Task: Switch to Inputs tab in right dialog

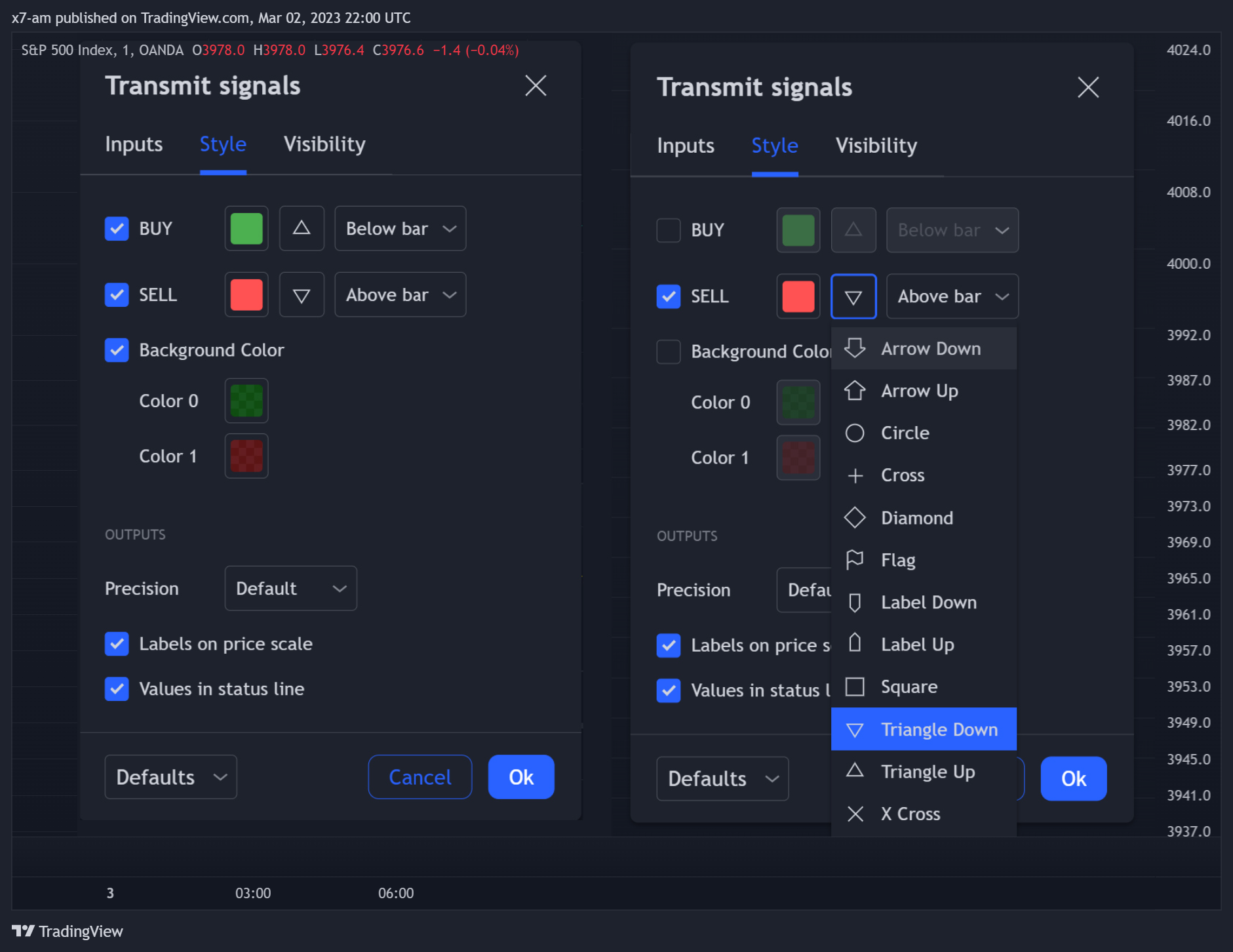Action: 686,146
